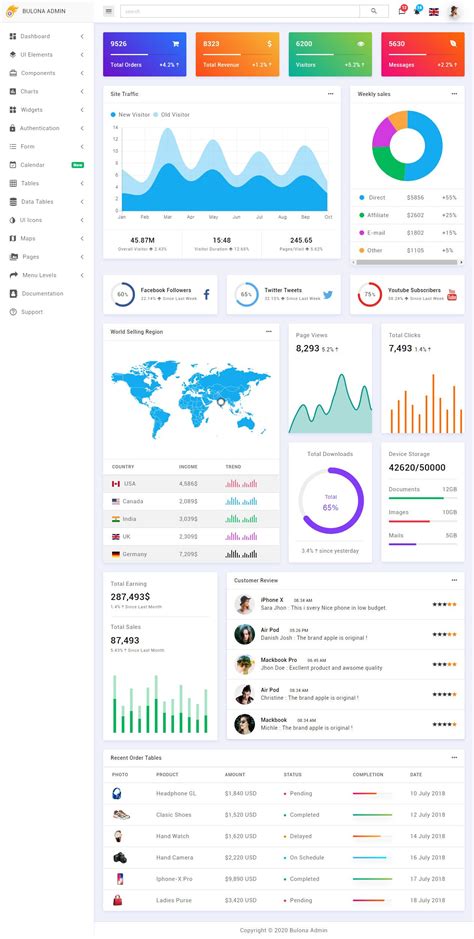Click the Twitter bird icon
The image size is (474, 939).
[x=327, y=295]
